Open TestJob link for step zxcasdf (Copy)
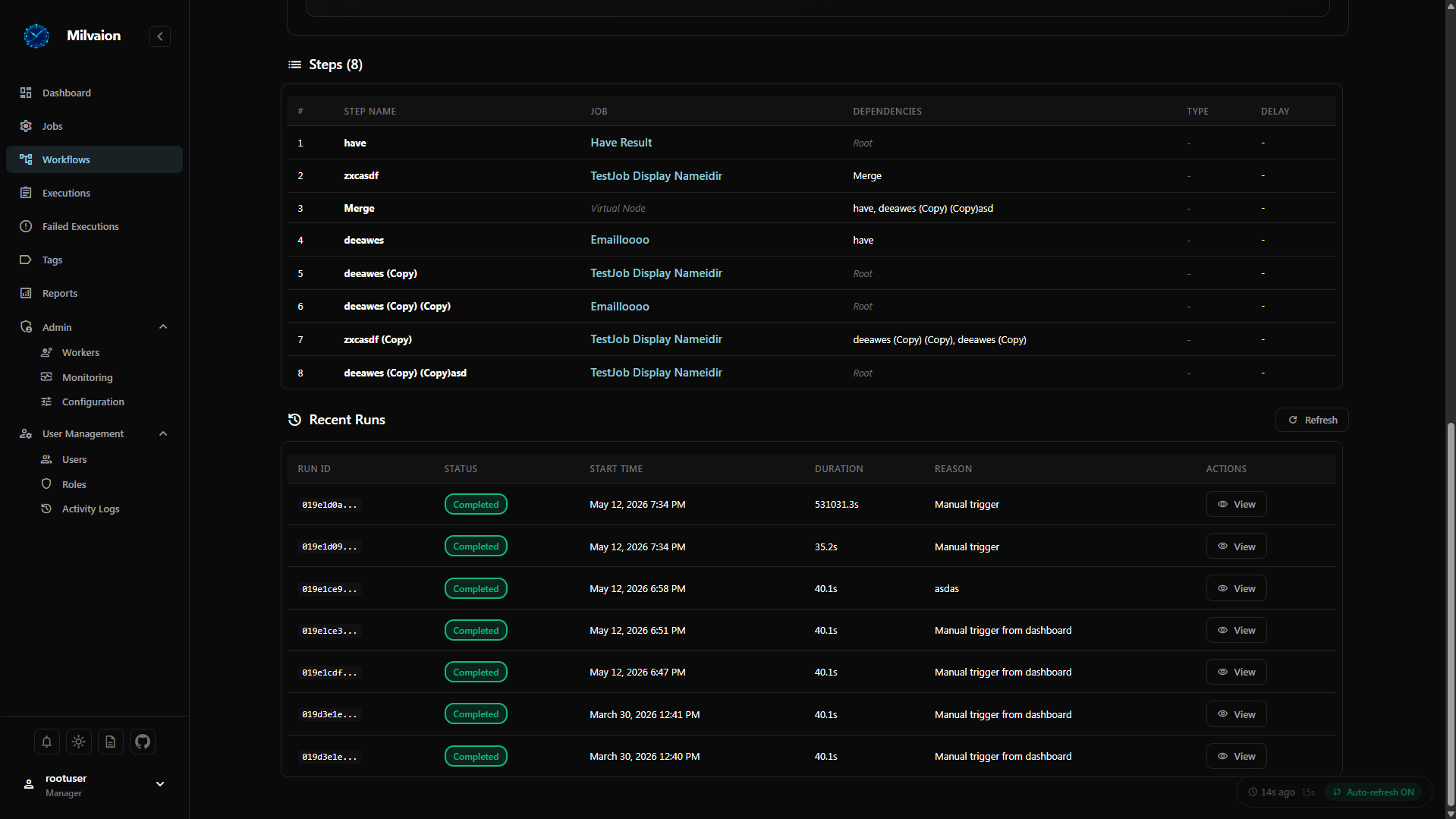The height and width of the screenshot is (819, 1456). point(656,339)
